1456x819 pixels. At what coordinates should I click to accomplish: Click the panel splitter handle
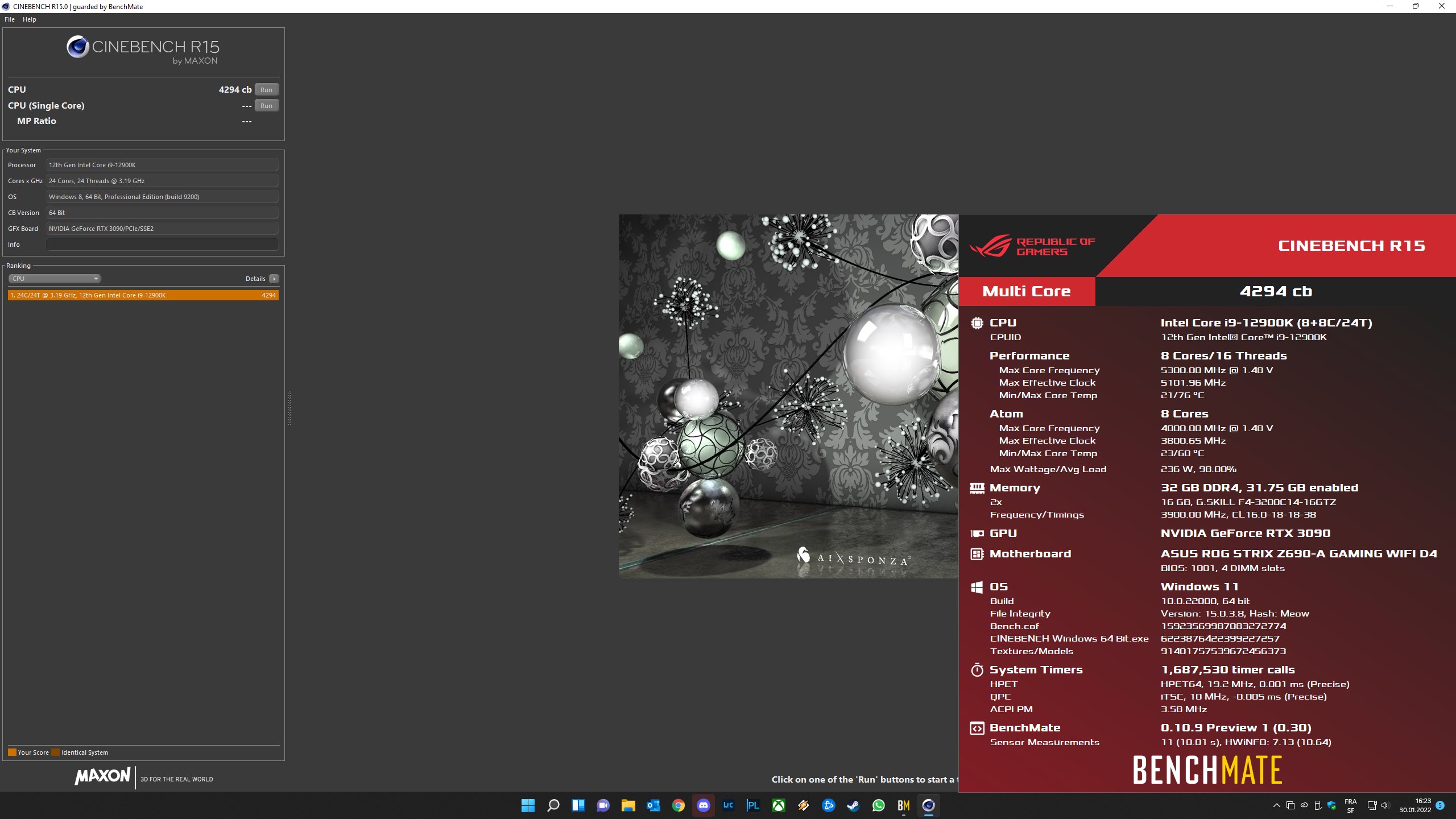(x=289, y=408)
